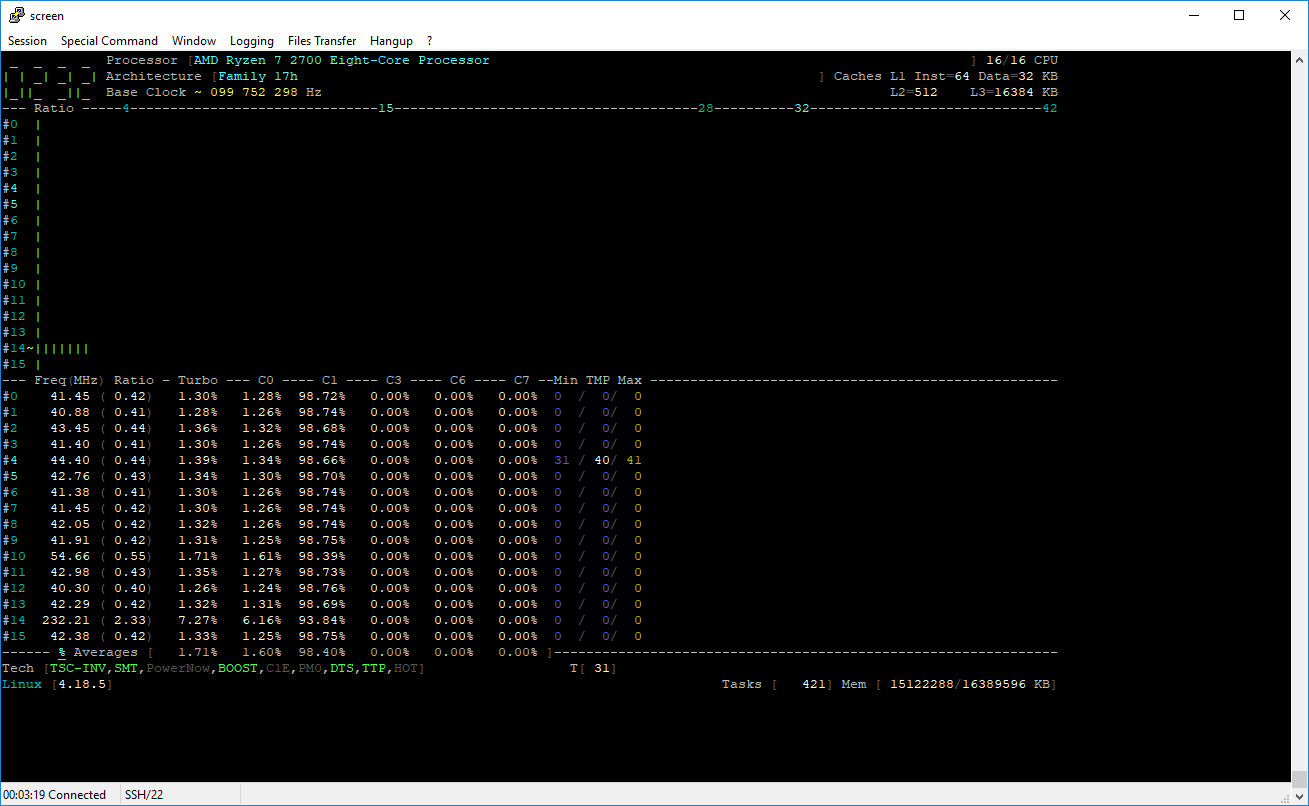Screen dimensions: 1309x806
Task: Click the 00:03:19 Connected status text
Action: pos(55,795)
